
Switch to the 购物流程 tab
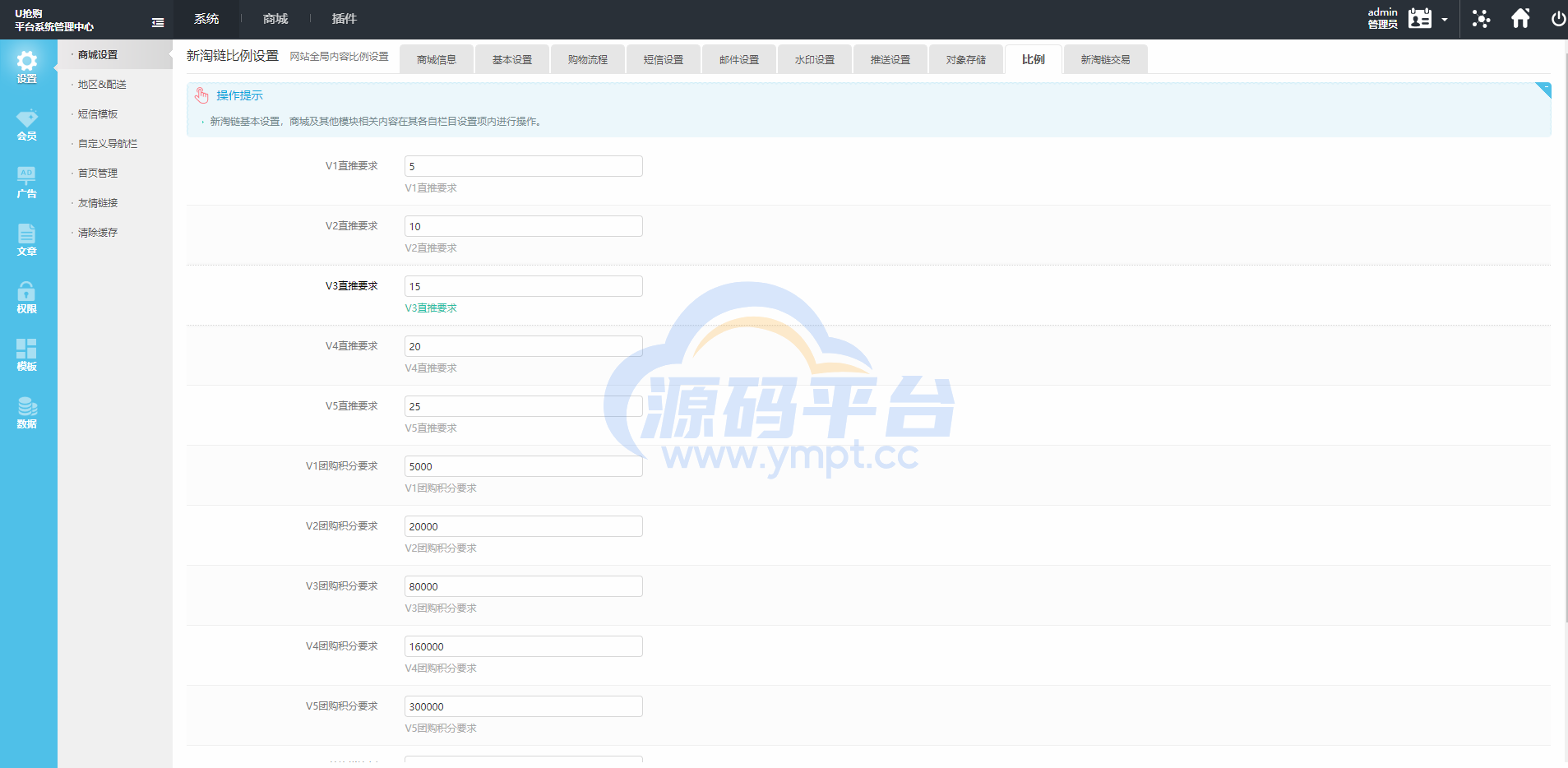tap(588, 59)
